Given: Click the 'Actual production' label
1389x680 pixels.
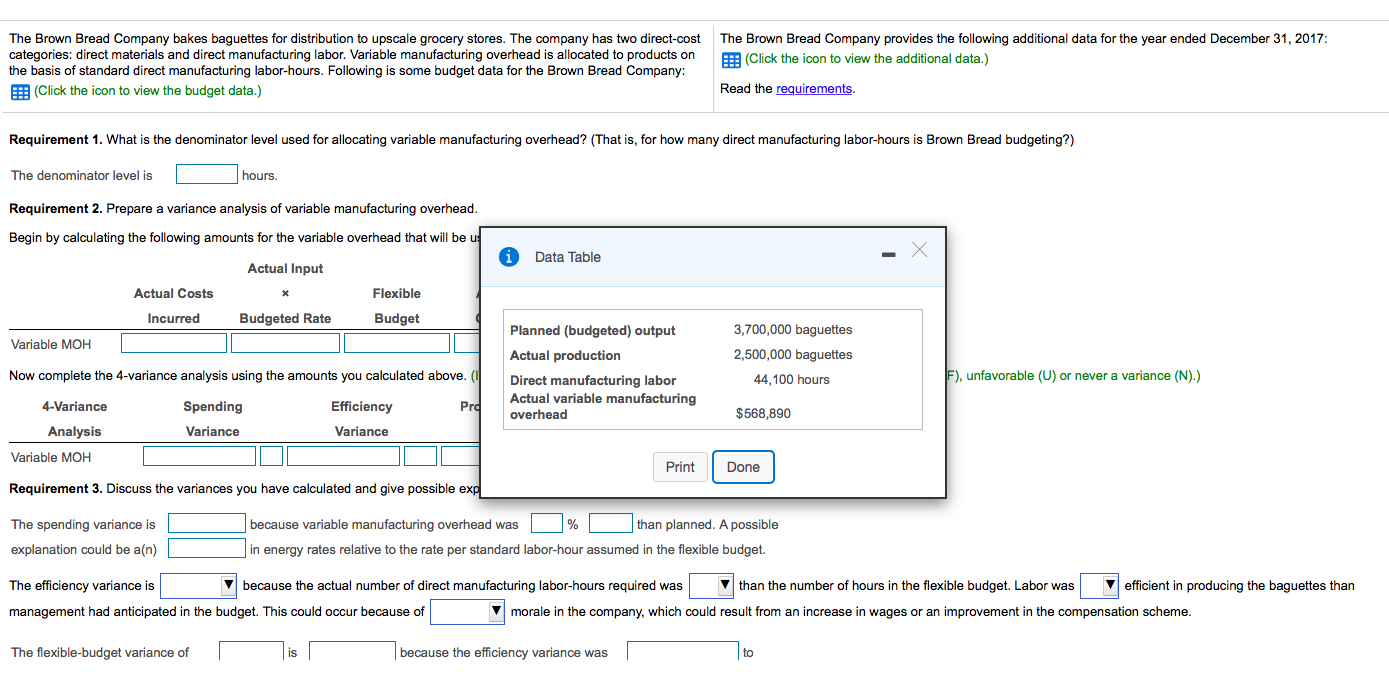Looking at the screenshot, I should pyautogui.click(x=565, y=355).
